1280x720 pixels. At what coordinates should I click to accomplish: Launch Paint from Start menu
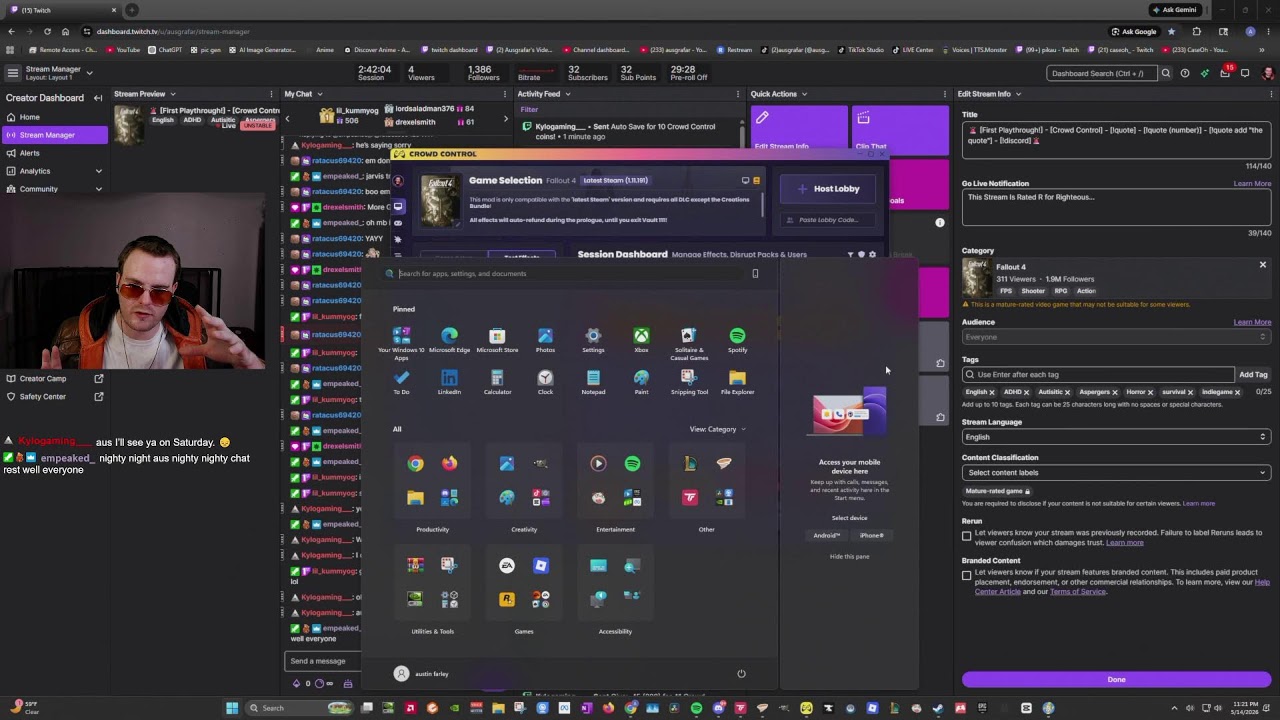point(641,381)
